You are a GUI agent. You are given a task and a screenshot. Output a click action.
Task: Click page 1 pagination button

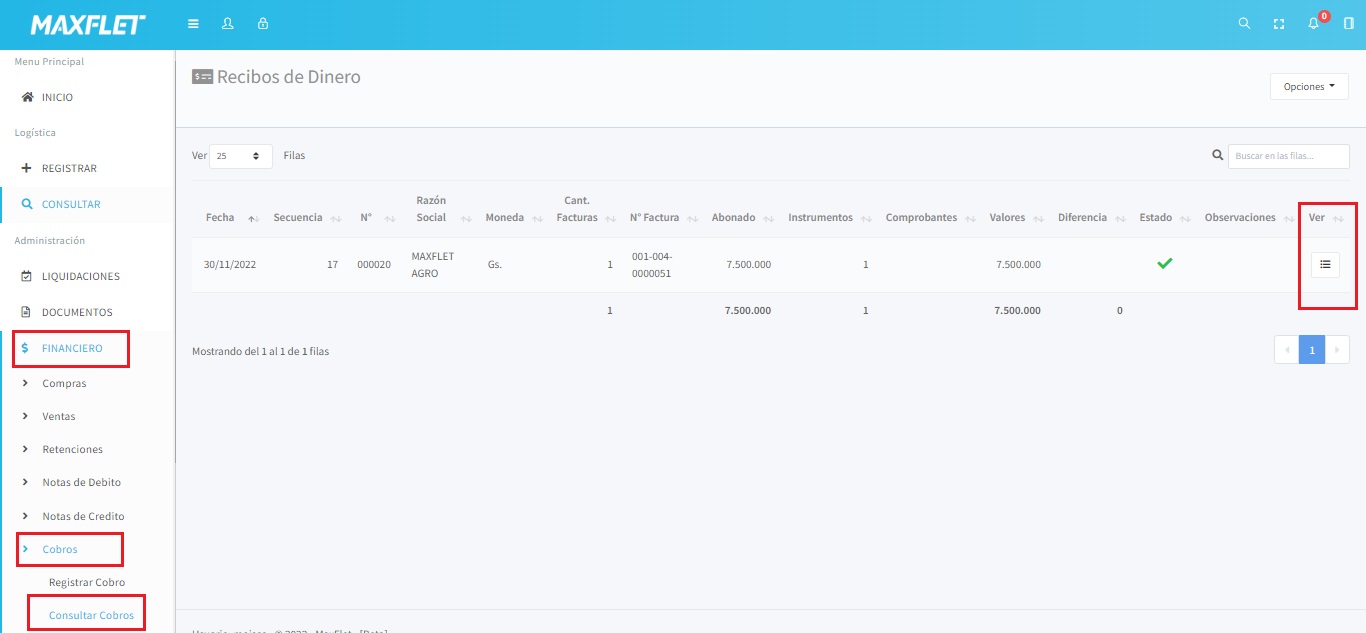pos(1312,350)
